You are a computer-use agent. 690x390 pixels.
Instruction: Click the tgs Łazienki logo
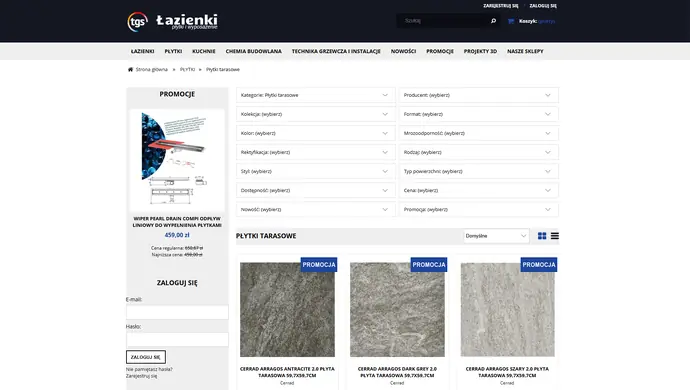tap(172, 22)
